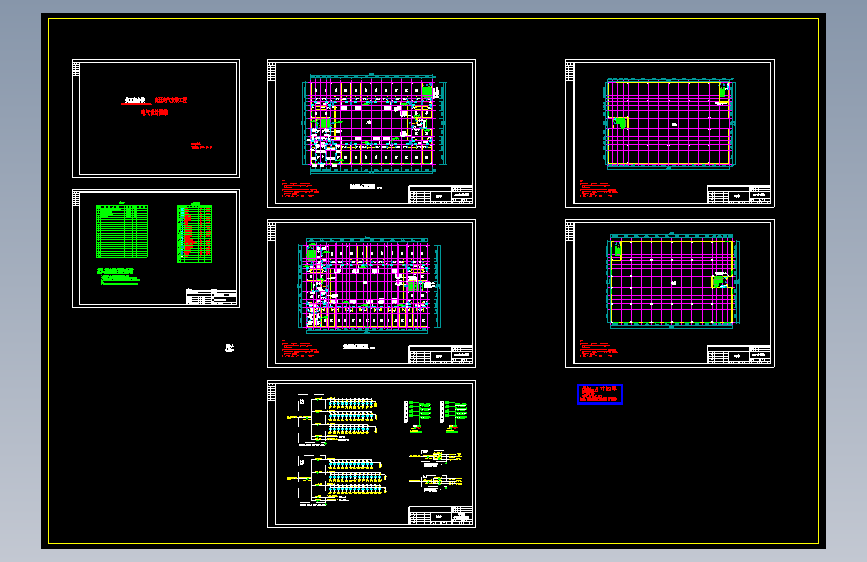Screen dimensions: 867x562
Task: Select the top middle floor plan drawing
Action: coord(372,133)
